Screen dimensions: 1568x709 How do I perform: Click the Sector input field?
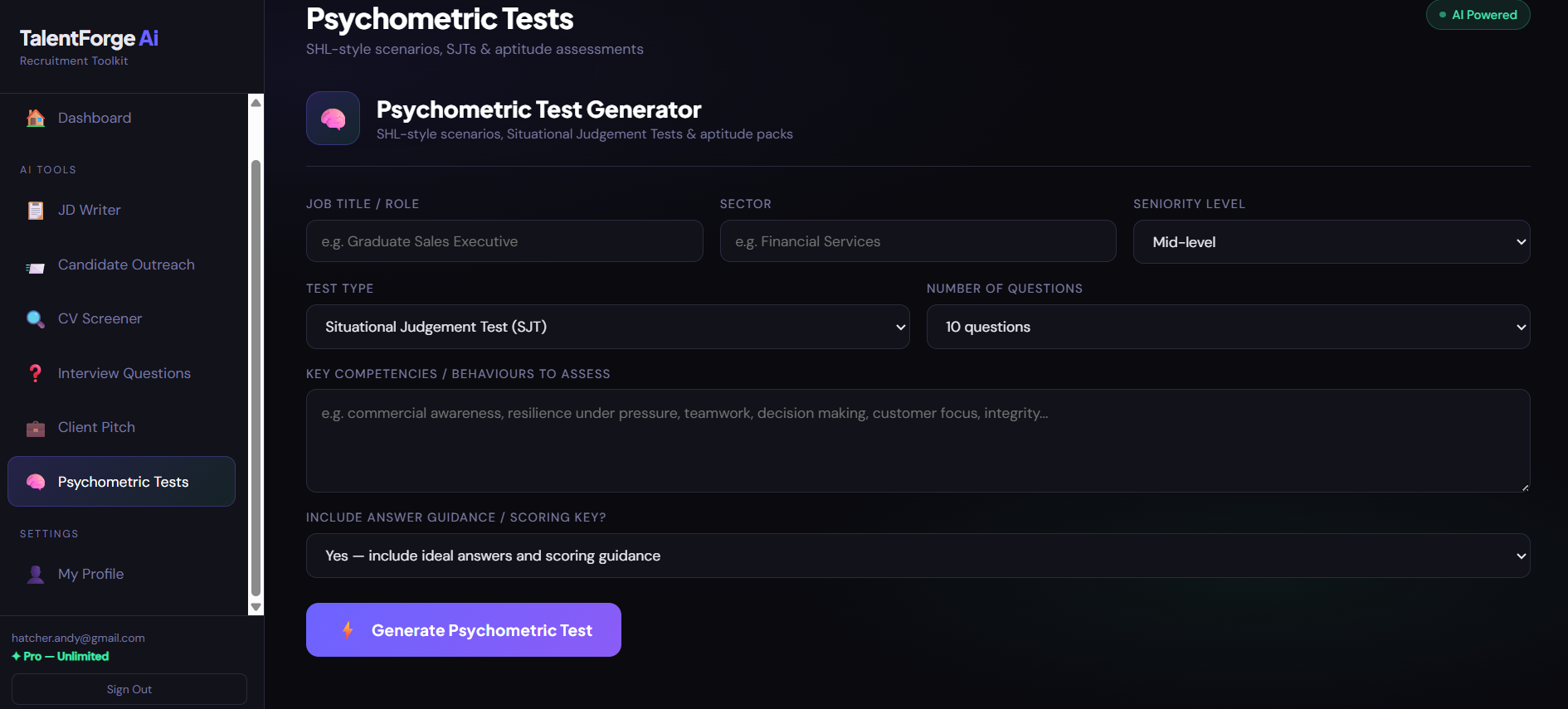click(x=918, y=241)
